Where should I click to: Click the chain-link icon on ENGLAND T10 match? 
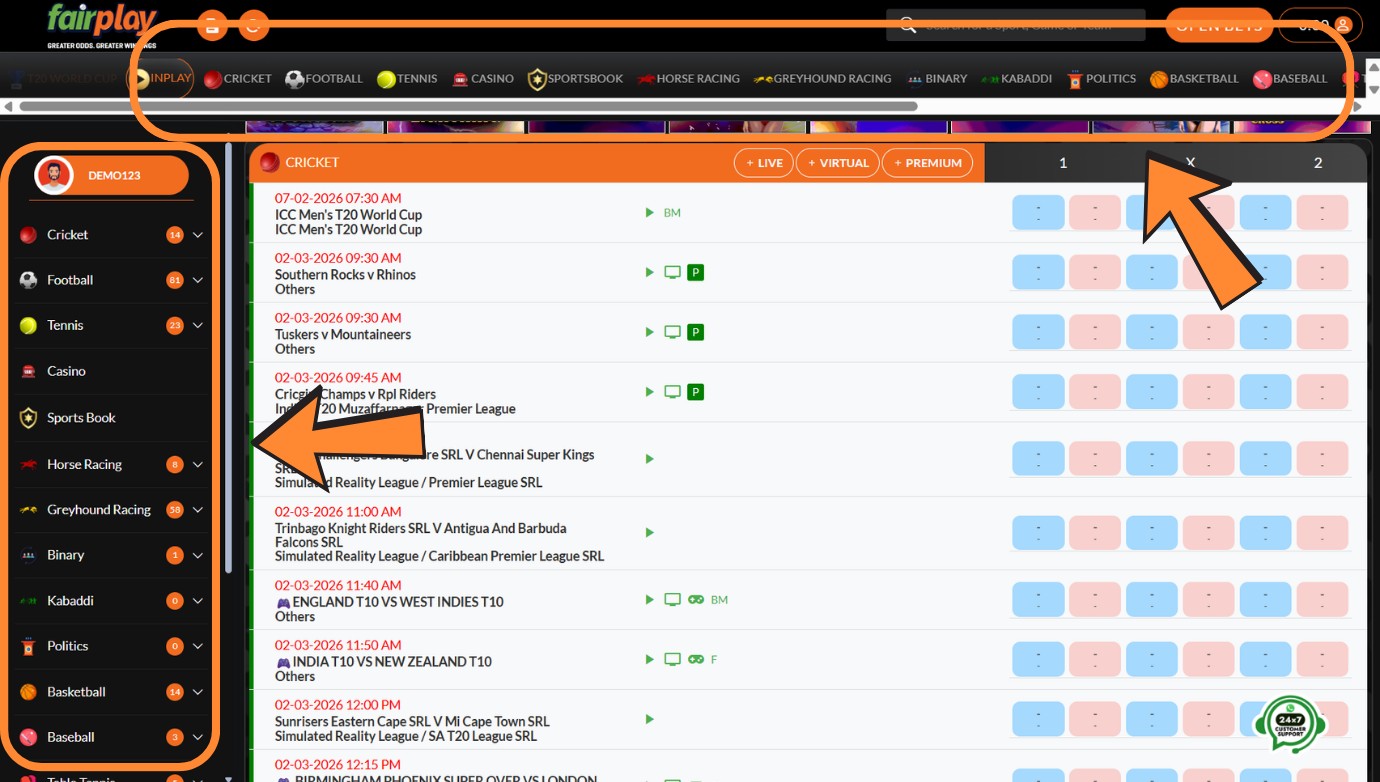click(x=696, y=599)
